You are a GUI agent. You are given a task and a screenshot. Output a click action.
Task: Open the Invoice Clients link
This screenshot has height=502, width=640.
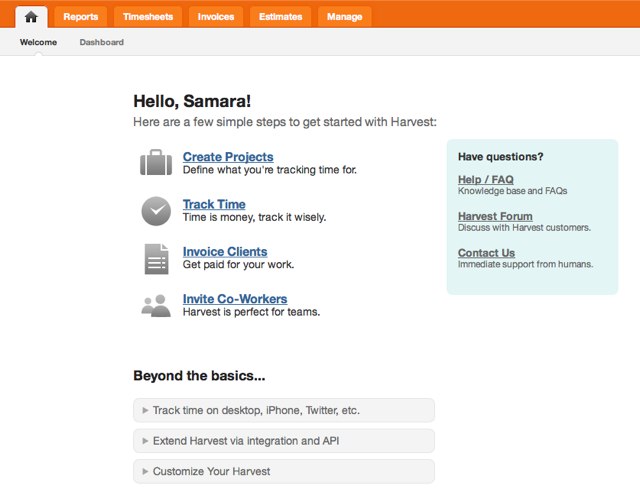point(225,251)
